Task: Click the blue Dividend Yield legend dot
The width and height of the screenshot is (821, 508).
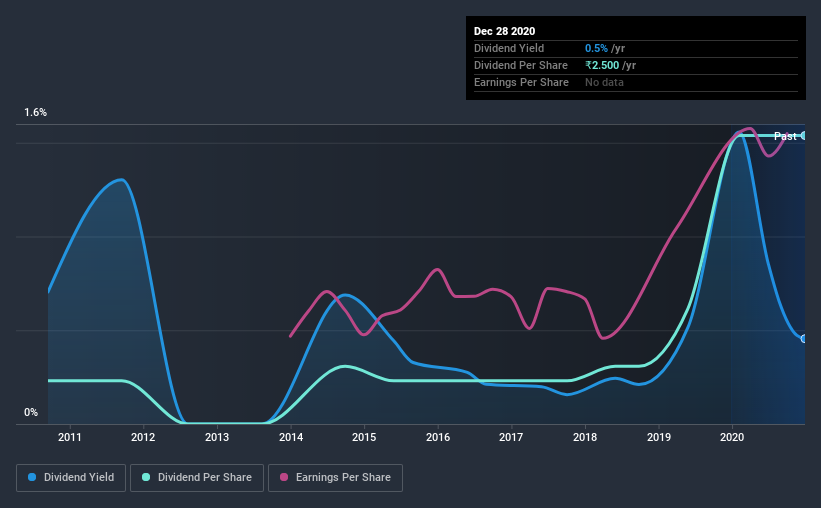Action: (x=32, y=477)
